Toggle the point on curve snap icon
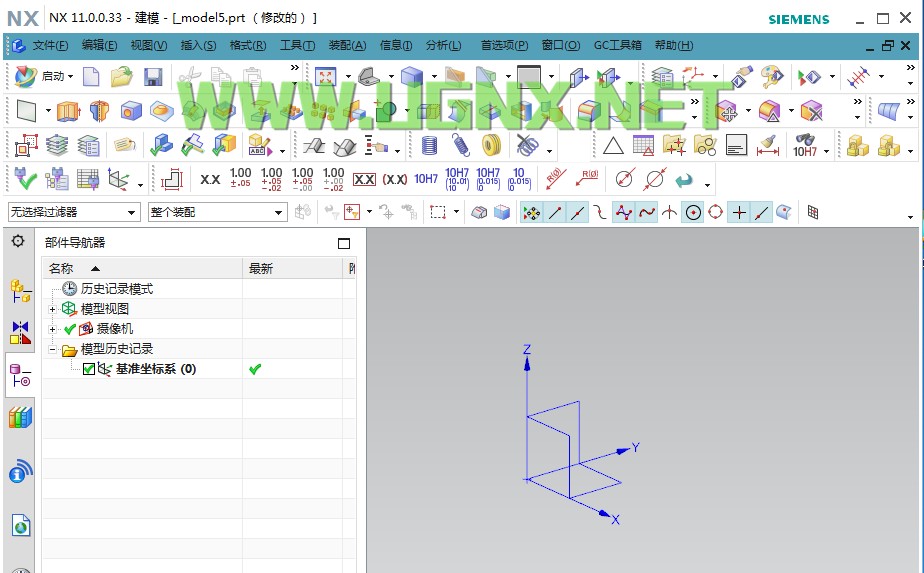Image resolution: width=924 pixels, height=573 pixels. point(762,212)
